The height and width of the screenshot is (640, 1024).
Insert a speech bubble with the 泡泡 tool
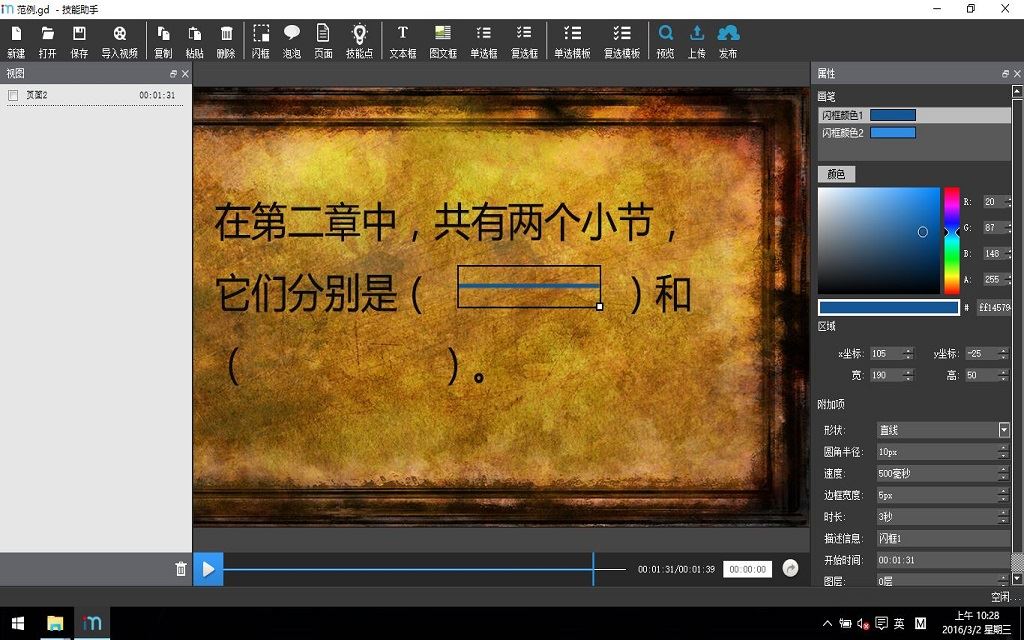point(292,41)
